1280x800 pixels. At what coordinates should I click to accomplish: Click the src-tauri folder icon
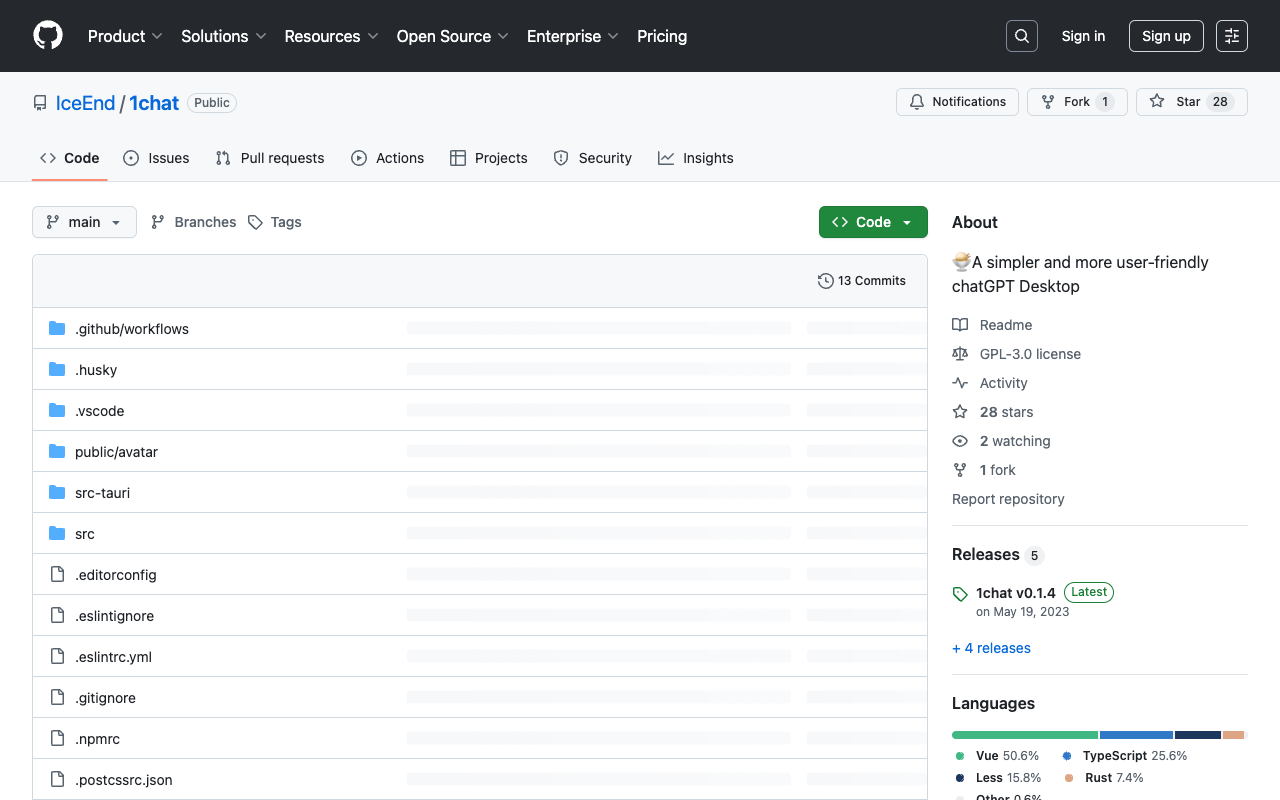point(57,493)
